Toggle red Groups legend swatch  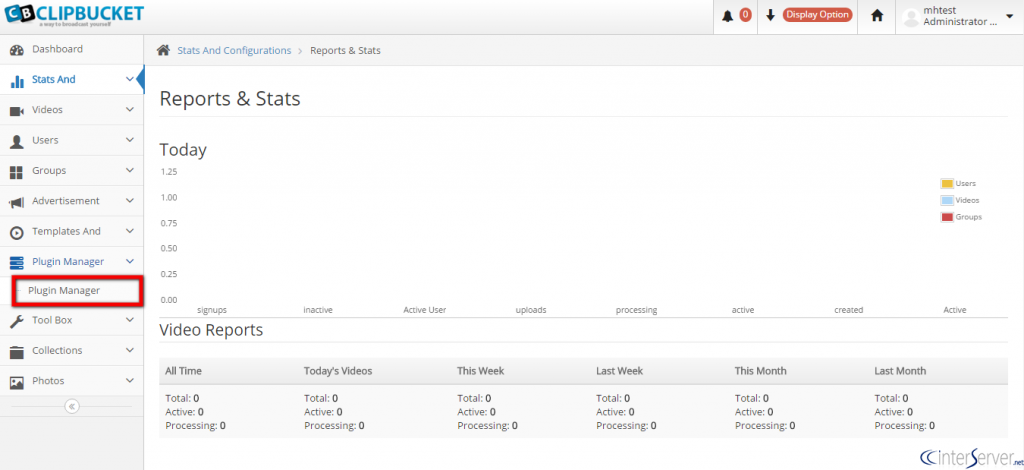[947, 217]
